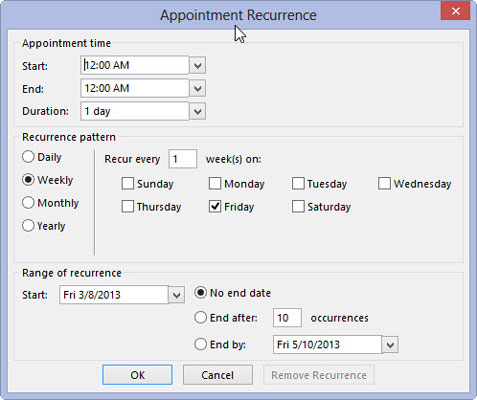
Task: Expand the Duration dropdown list
Action: click(197, 111)
